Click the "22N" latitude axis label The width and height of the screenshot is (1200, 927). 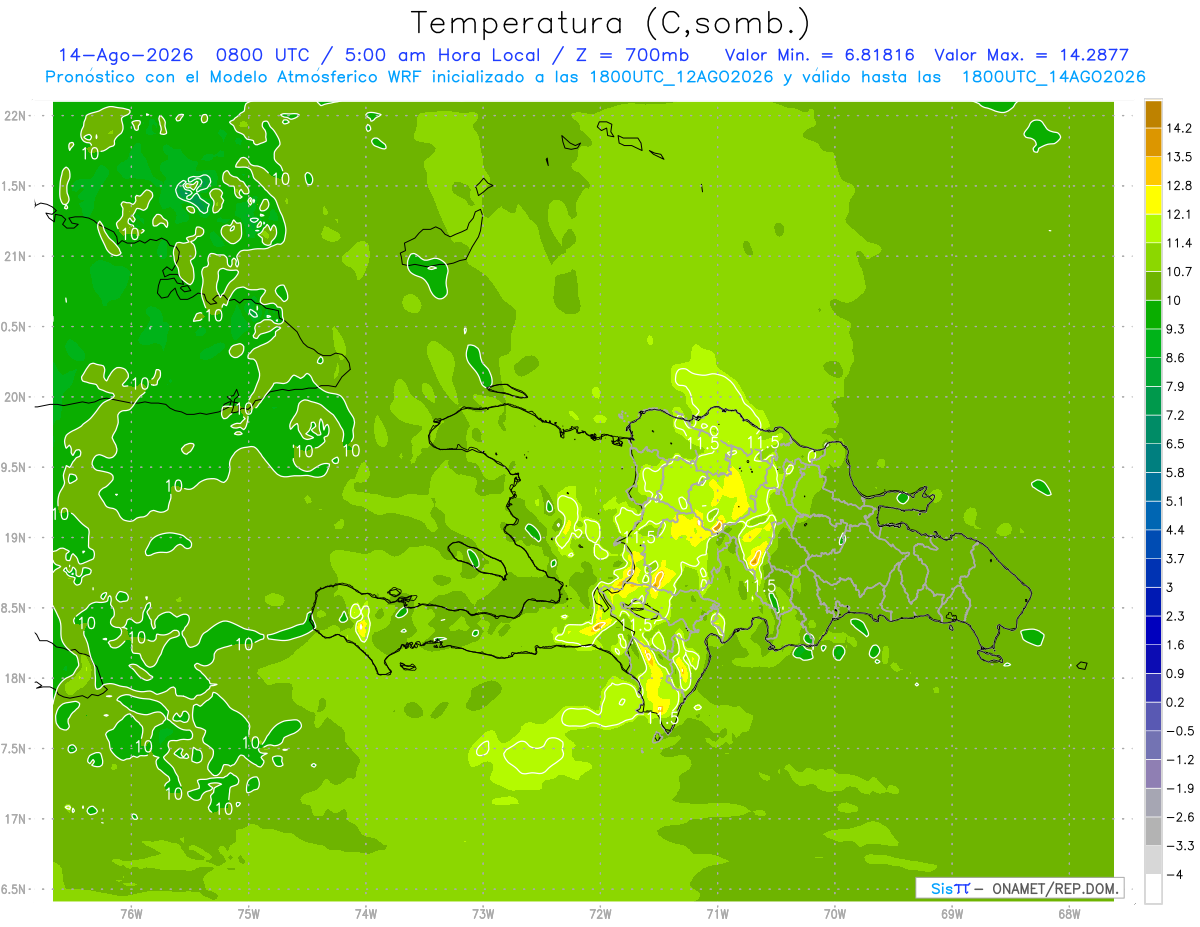pos(15,115)
